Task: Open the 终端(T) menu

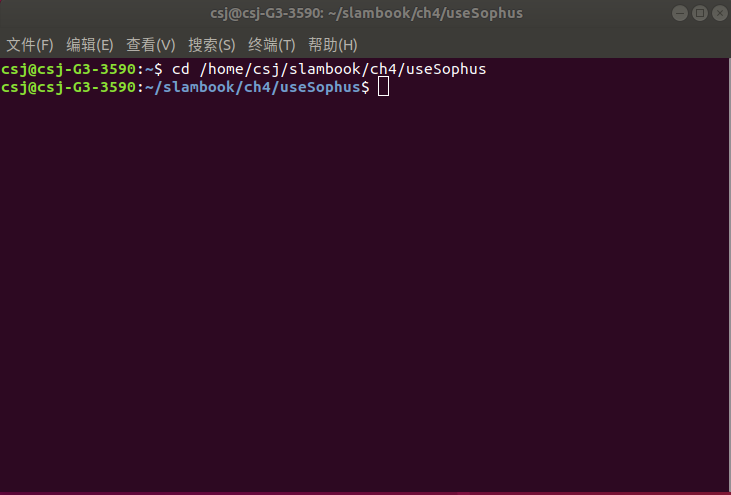Action: pyautogui.click(x=272, y=45)
